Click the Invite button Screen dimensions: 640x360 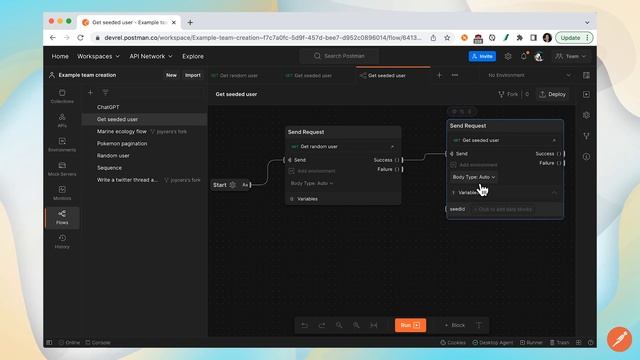(482, 56)
